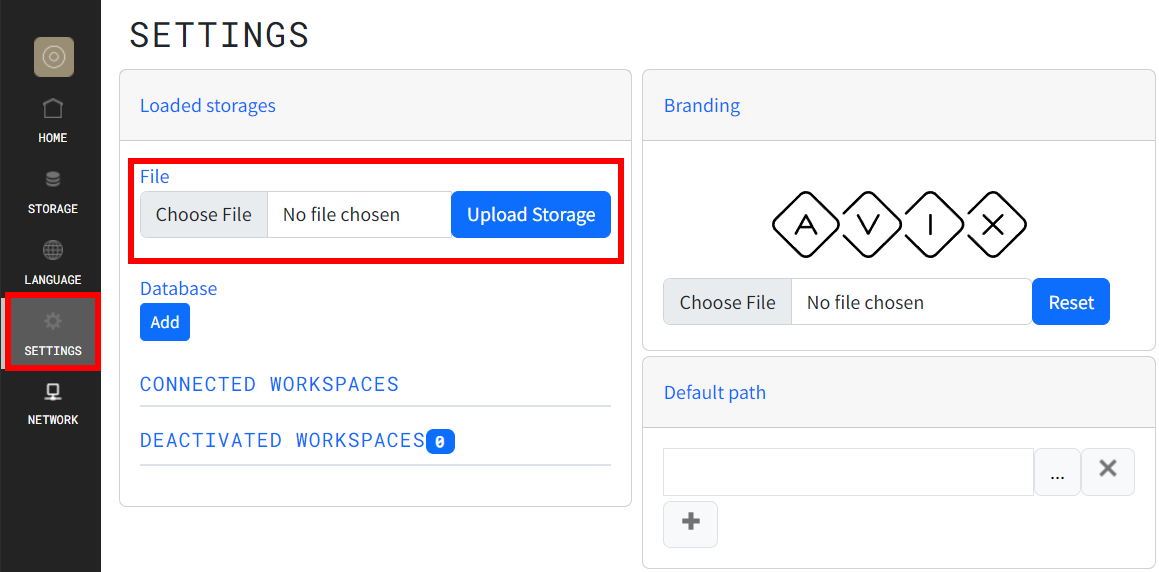This screenshot has width=1159, height=572.
Task: Click the AVIX branding logo image
Action: pos(899,224)
